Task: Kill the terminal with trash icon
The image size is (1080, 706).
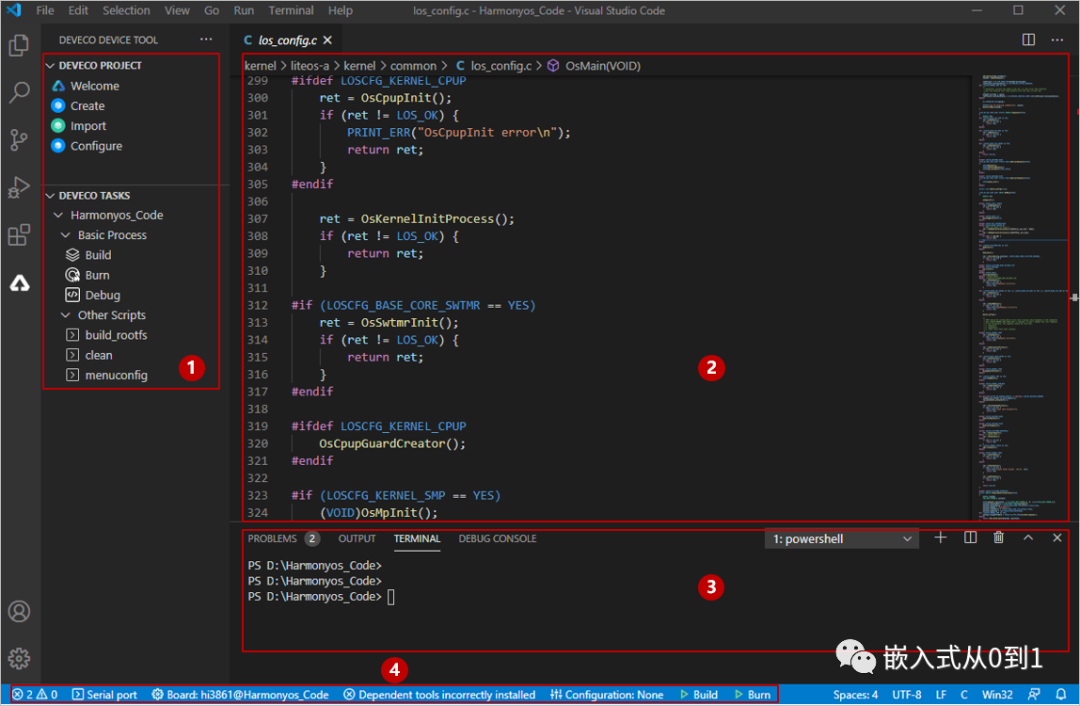Action: coord(998,538)
